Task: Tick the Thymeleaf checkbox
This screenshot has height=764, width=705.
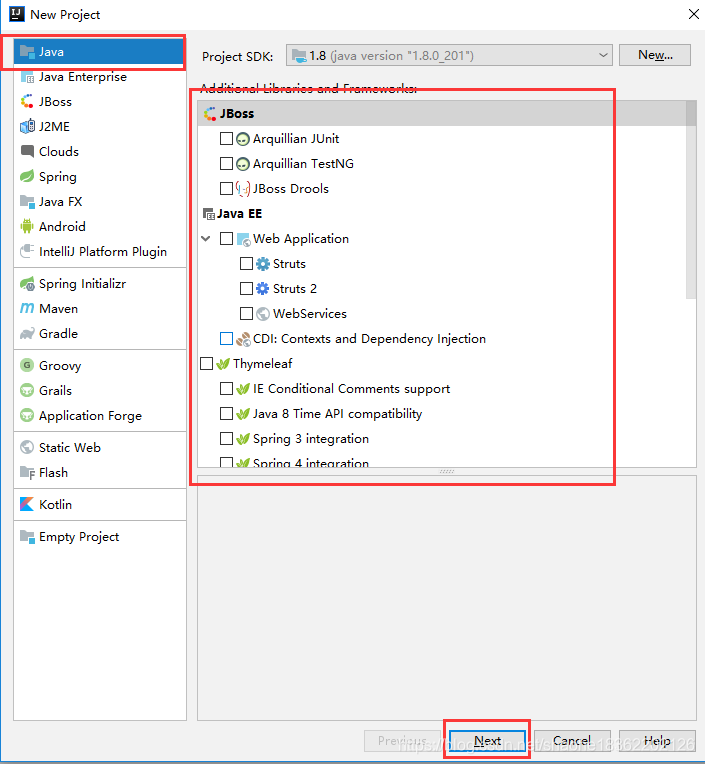Action: [206, 363]
